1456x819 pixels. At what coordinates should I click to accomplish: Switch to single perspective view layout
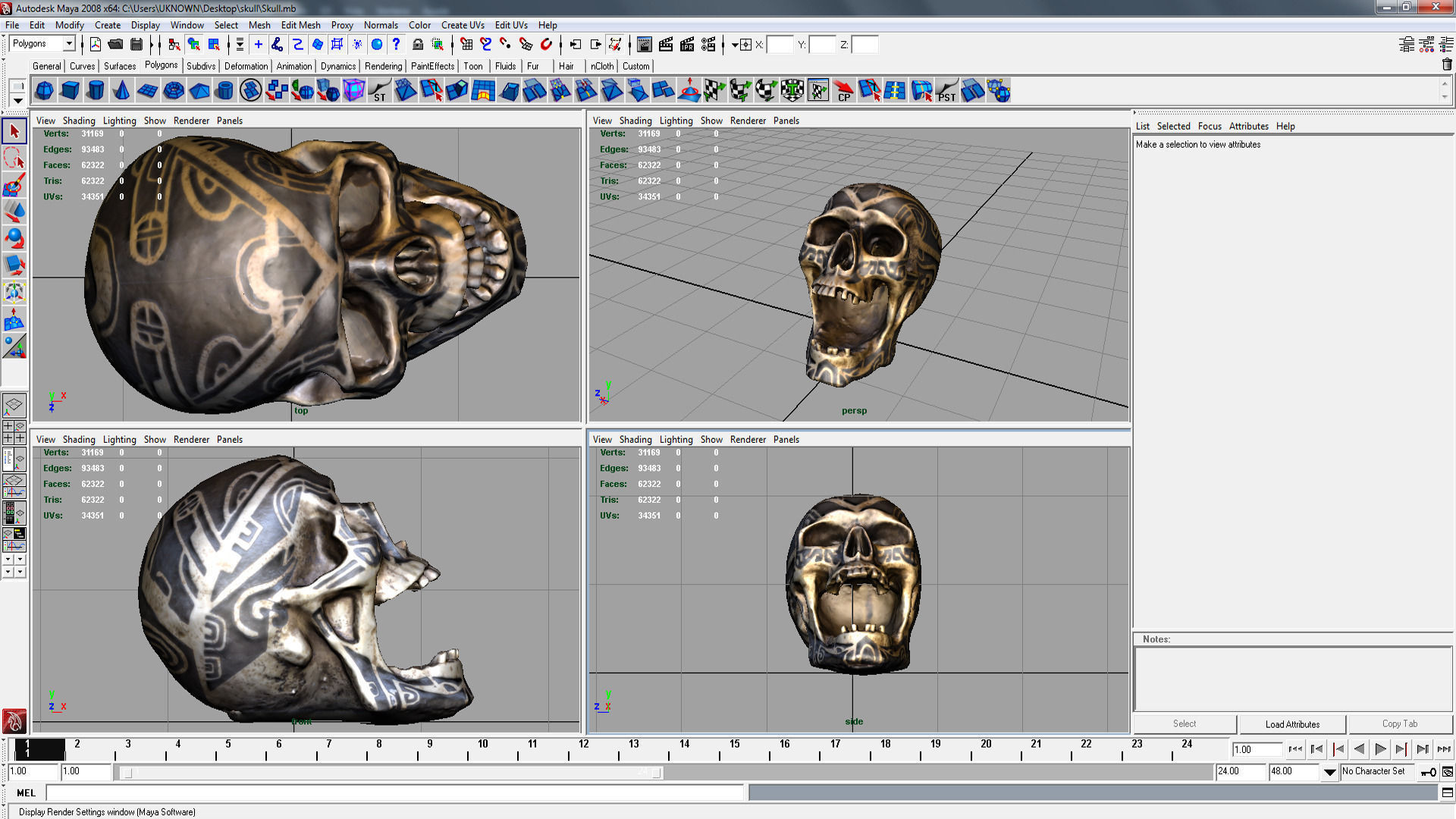14,406
